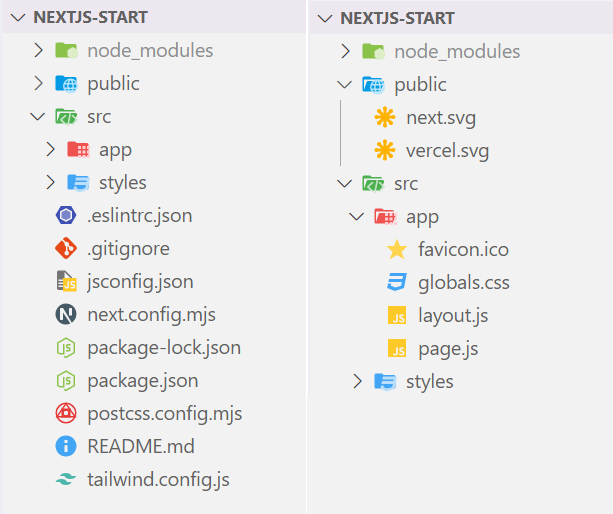Expand the styles folder in right panel

(x=357, y=381)
